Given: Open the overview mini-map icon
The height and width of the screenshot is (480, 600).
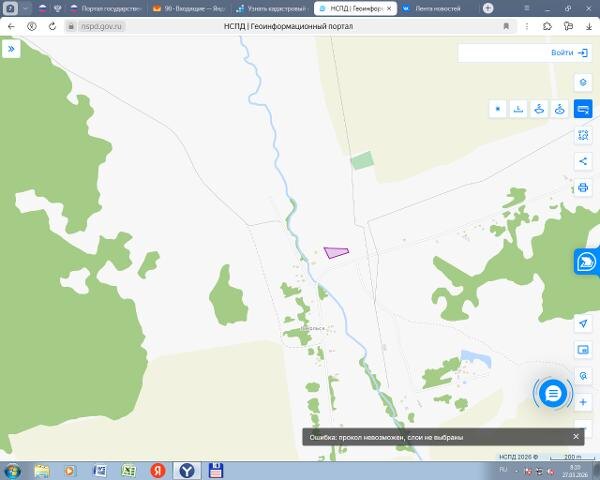Looking at the screenshot, I should click(583, 349).
